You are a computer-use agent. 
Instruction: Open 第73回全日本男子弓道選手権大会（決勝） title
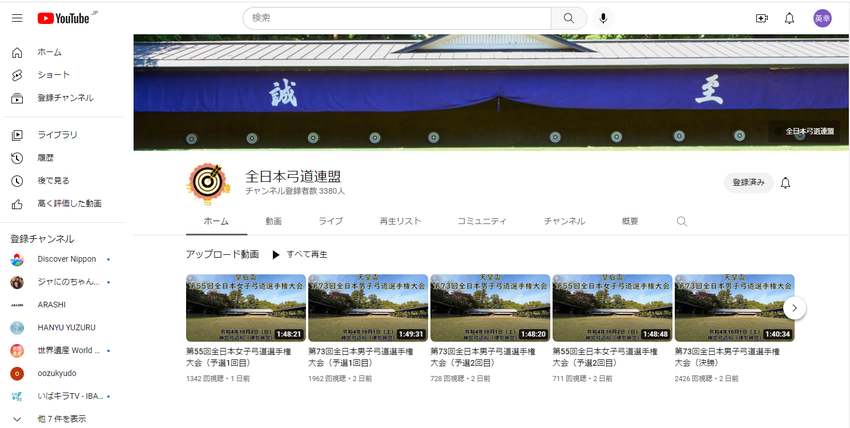tap(727, 357)
